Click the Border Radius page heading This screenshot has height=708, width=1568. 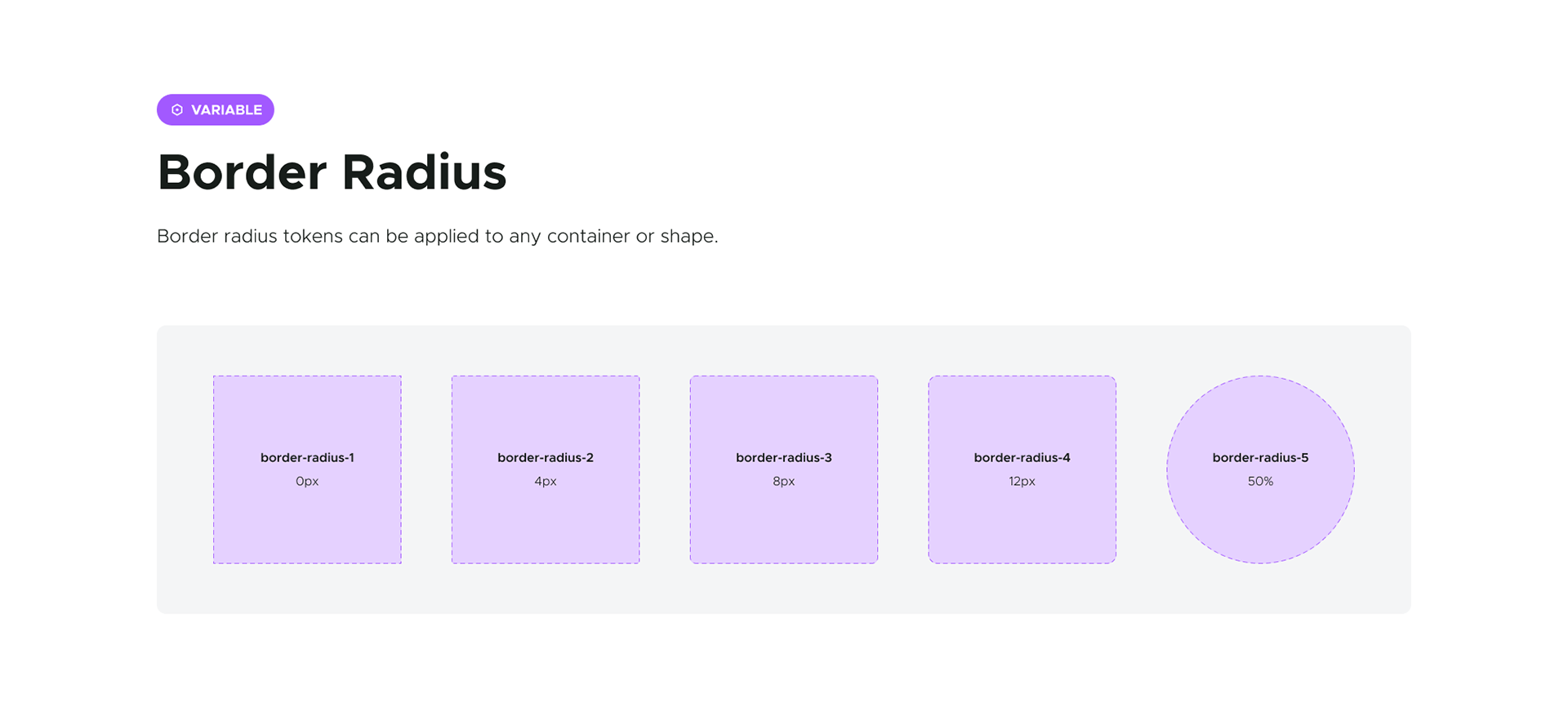[332, 172]
